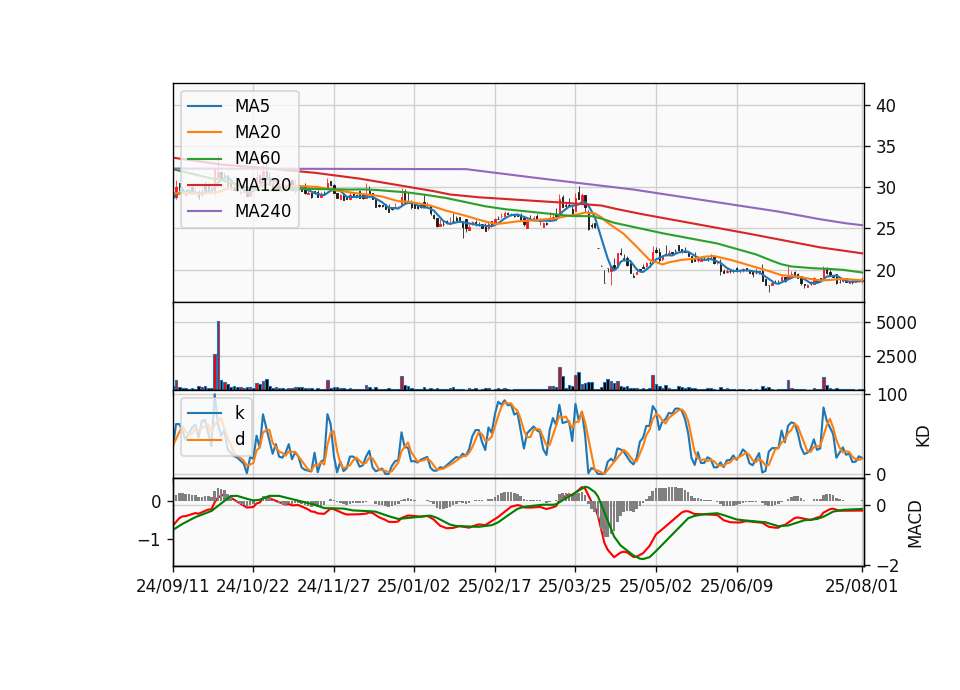Image resolution: width=960 pixels, height=690 pixels.
Task: Click the 25/06/09 date axis label
Action: click(x=737, y=586)
